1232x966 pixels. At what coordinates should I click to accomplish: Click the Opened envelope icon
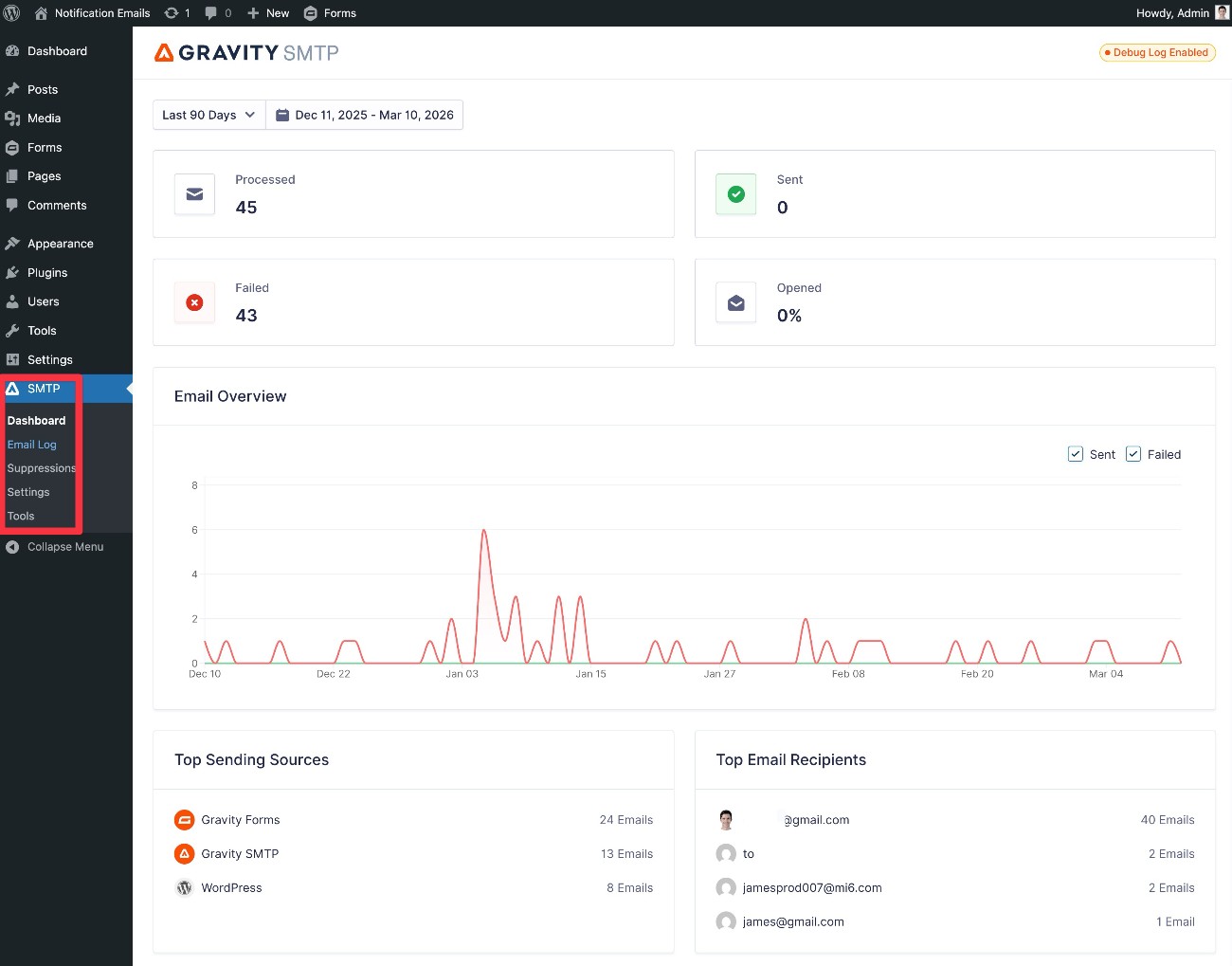point(736,302)
